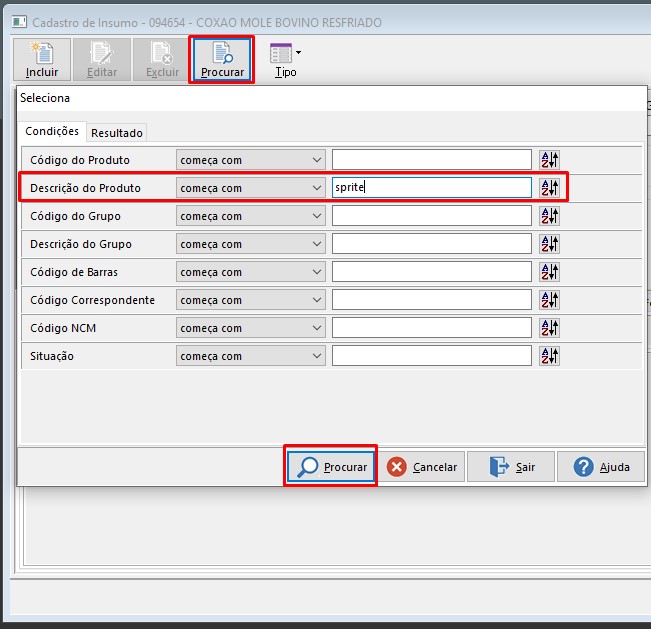Open Procurar in the top toolbar
Image resolution: width=651 pixels, height=629 pixels.
[x=222, y=60]
